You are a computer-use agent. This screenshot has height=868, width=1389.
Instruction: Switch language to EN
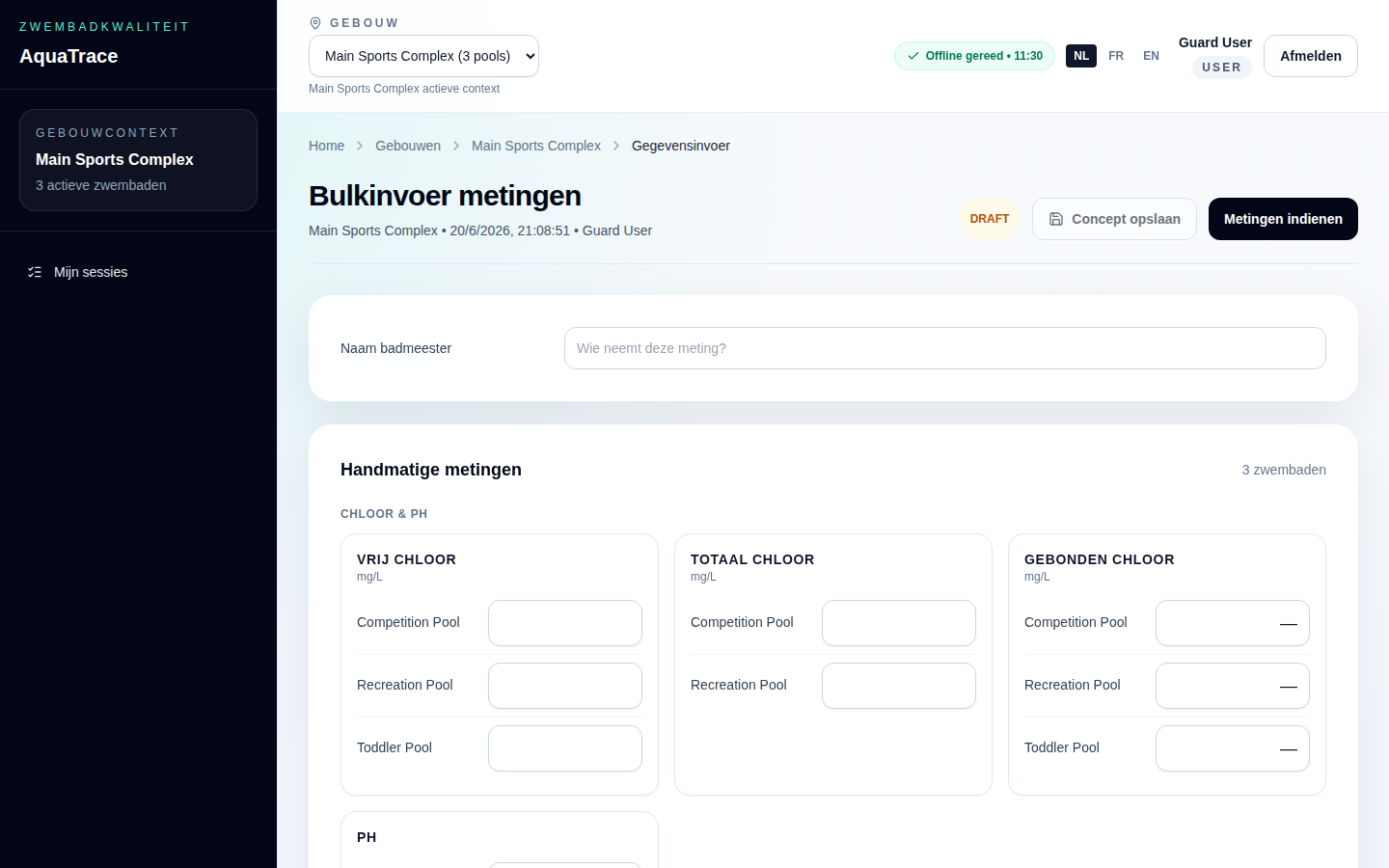[x=1151, y=56]
